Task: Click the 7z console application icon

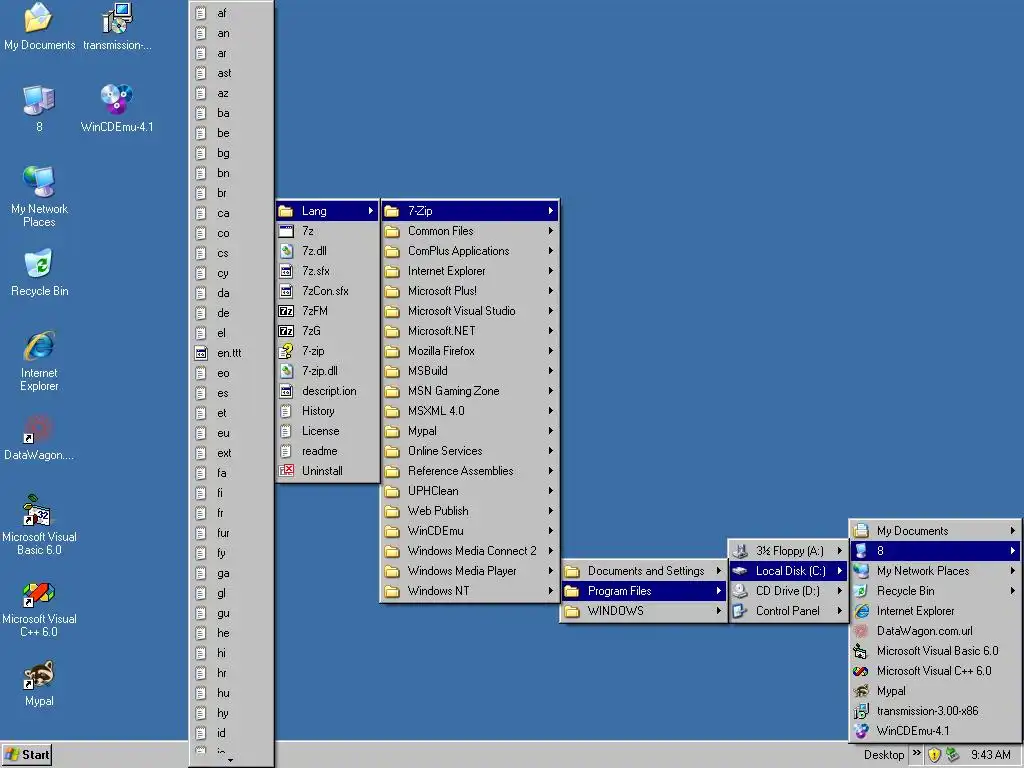Action: [286, 231]
